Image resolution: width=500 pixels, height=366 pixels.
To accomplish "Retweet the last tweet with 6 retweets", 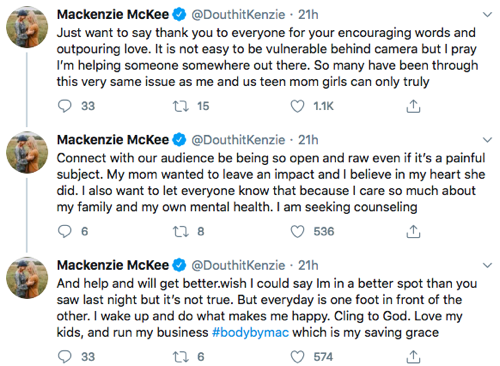I will 181,357.
